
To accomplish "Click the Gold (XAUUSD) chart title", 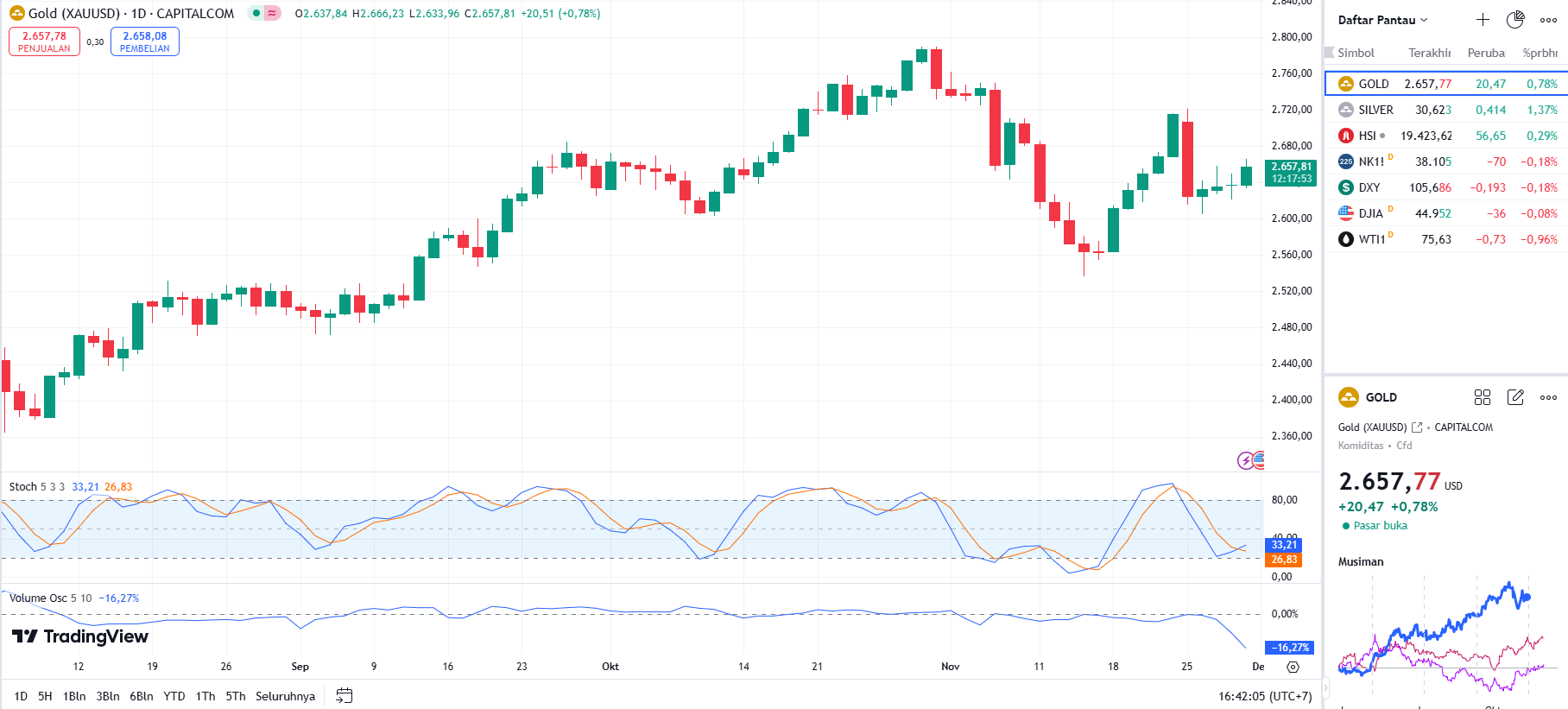I will tap(131, 13).
